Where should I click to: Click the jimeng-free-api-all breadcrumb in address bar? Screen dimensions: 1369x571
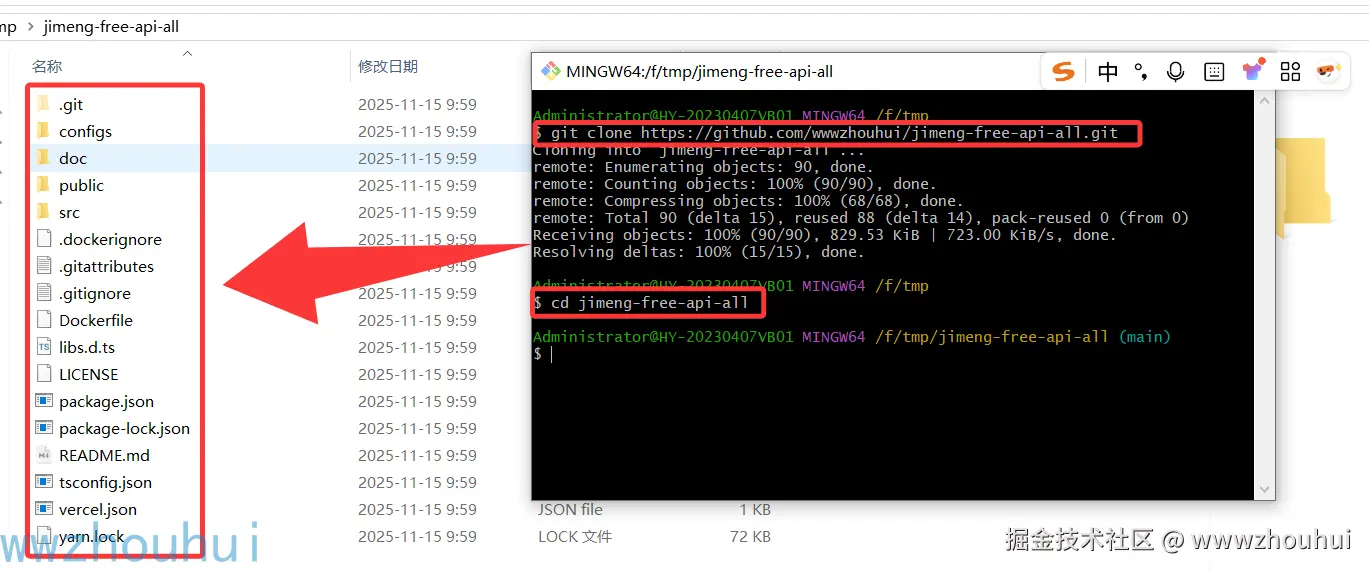(x=111, y=27)
